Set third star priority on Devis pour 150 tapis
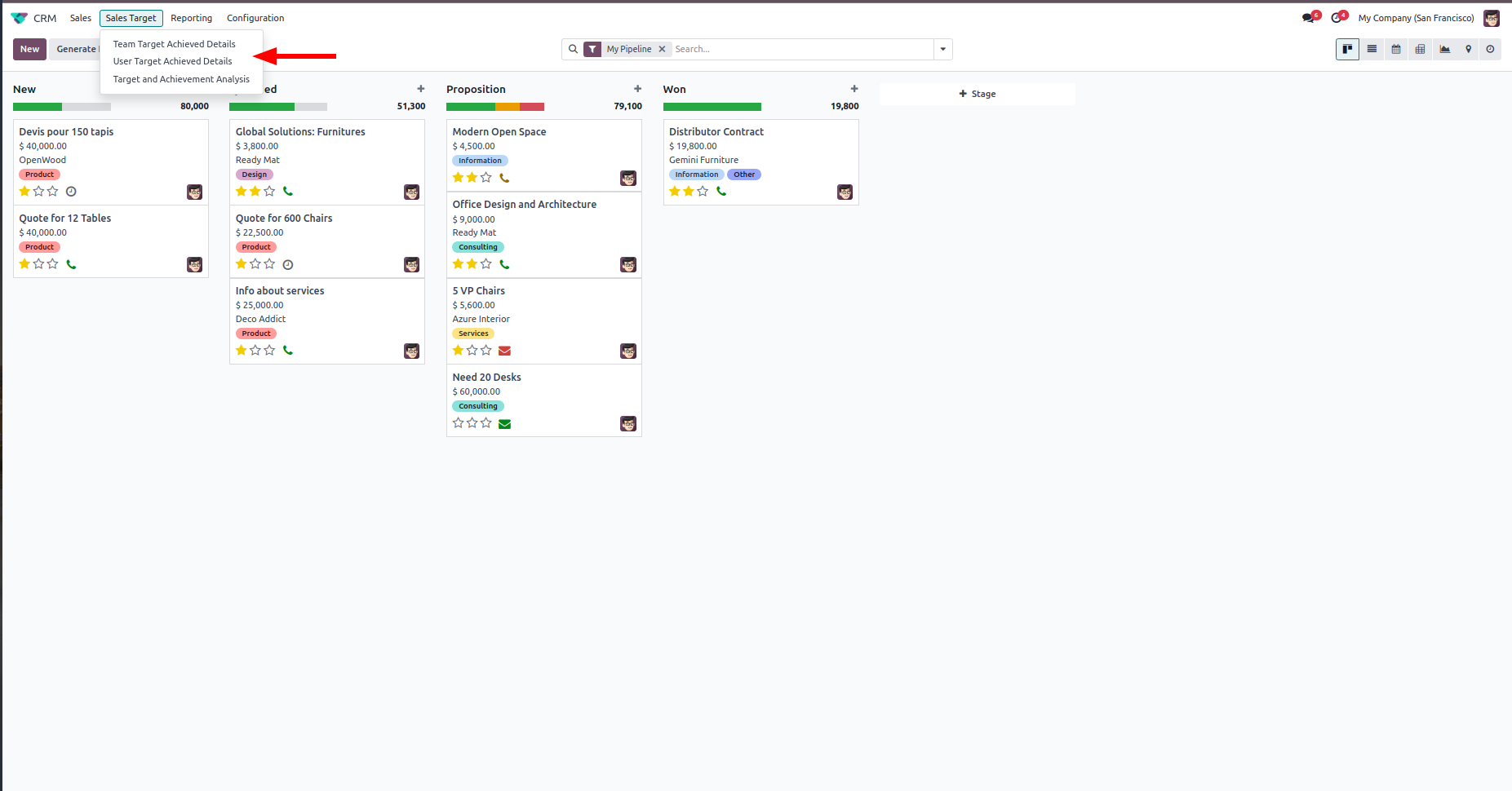The height and width of the screenshot is (791, 1512). pos(53,192)
